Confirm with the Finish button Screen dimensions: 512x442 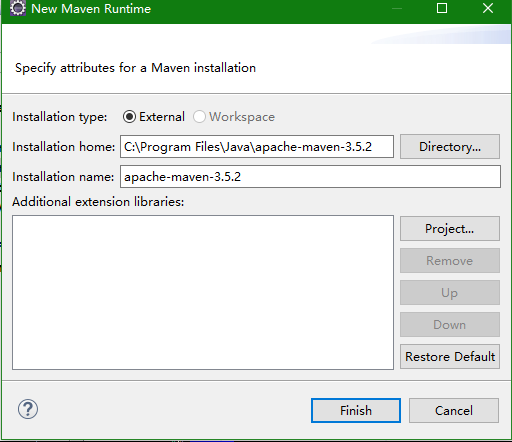point(356,411)
